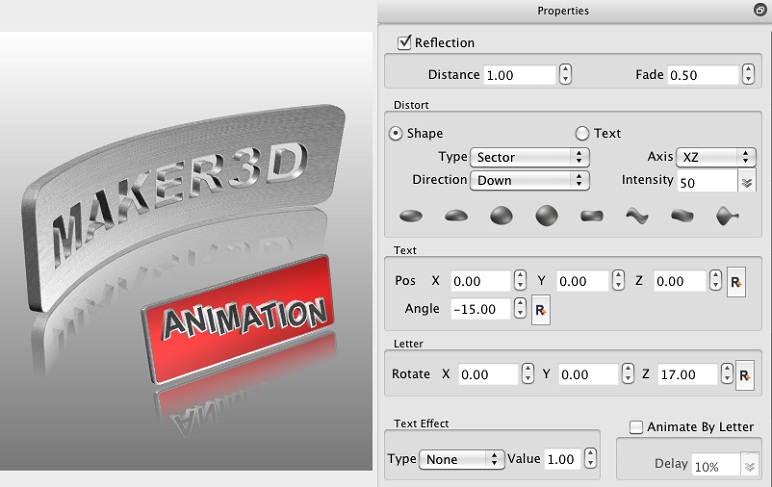The image size is (772, 487).
Task: Adjust the Rotate X stepper
Action: [528, 374]
